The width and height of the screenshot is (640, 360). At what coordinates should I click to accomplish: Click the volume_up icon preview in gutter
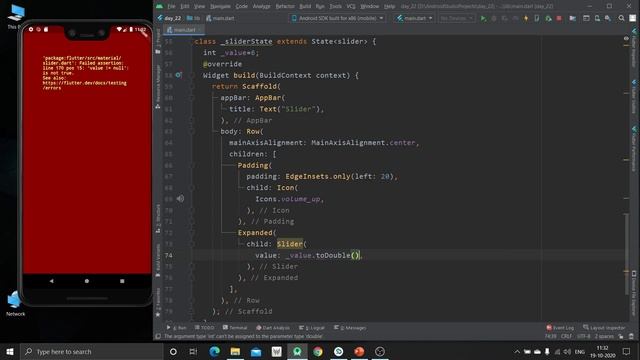click(180, 199)
